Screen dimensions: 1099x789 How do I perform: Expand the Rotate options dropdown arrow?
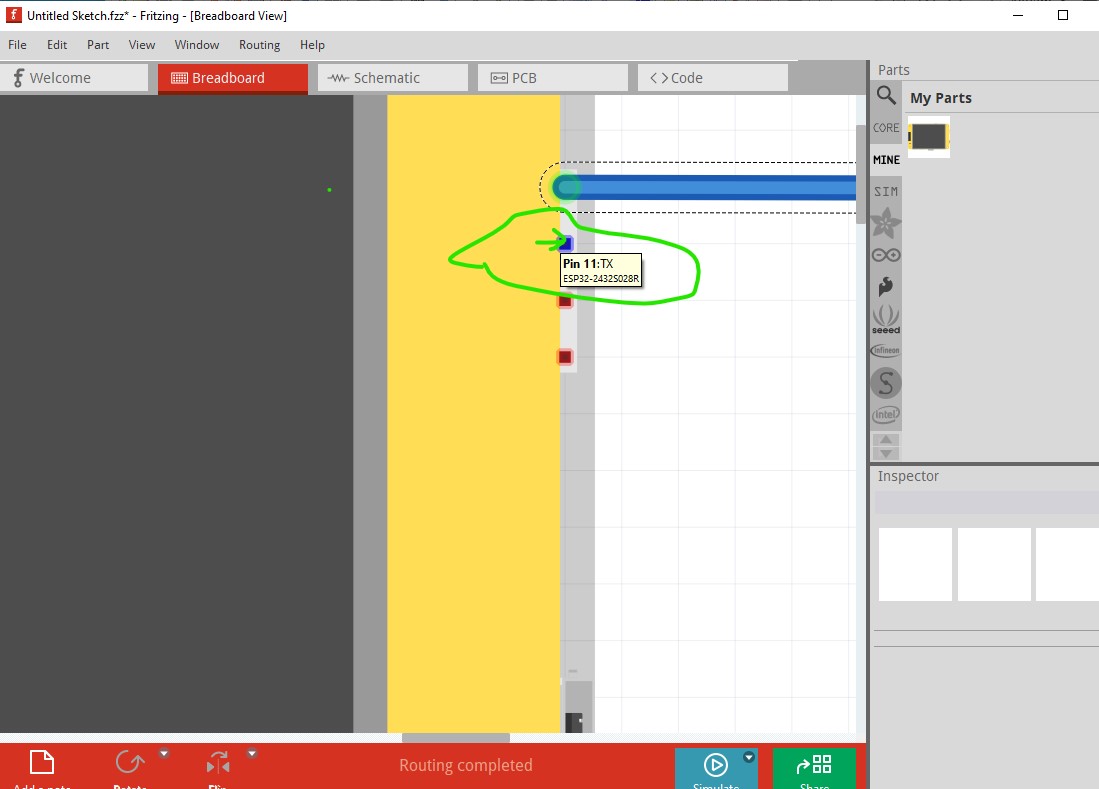click(x=165, y=754)
